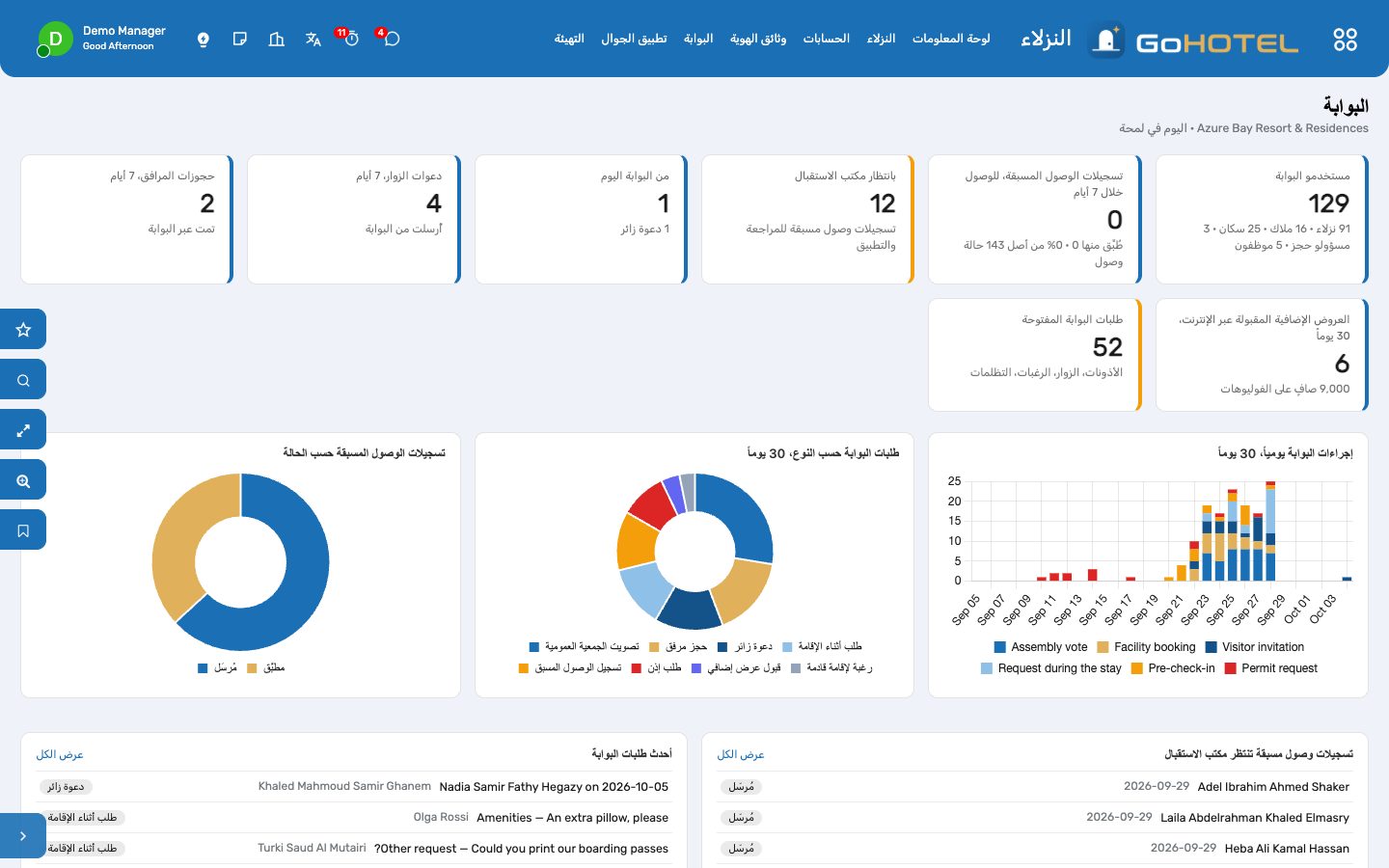Viewport: 1389px width, 868px height.
Task: Toggle the Permit request legend swatch
Action: (1231, 668)
